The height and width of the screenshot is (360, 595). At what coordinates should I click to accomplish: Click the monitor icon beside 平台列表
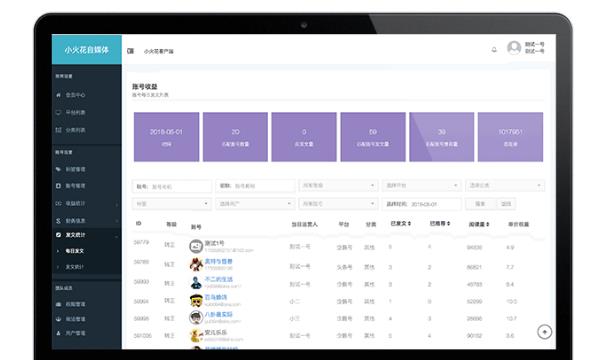(58, 112)
